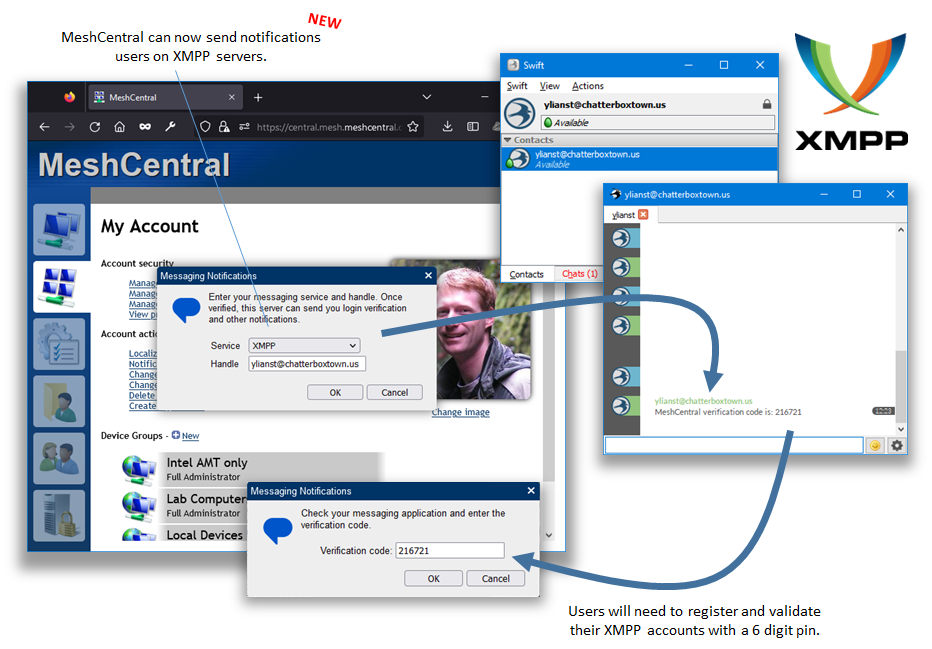Image resolution: width=932 pixels, height=649 pixels.
Task: Click the change image link under the profile photo
Action: [460, 412]
